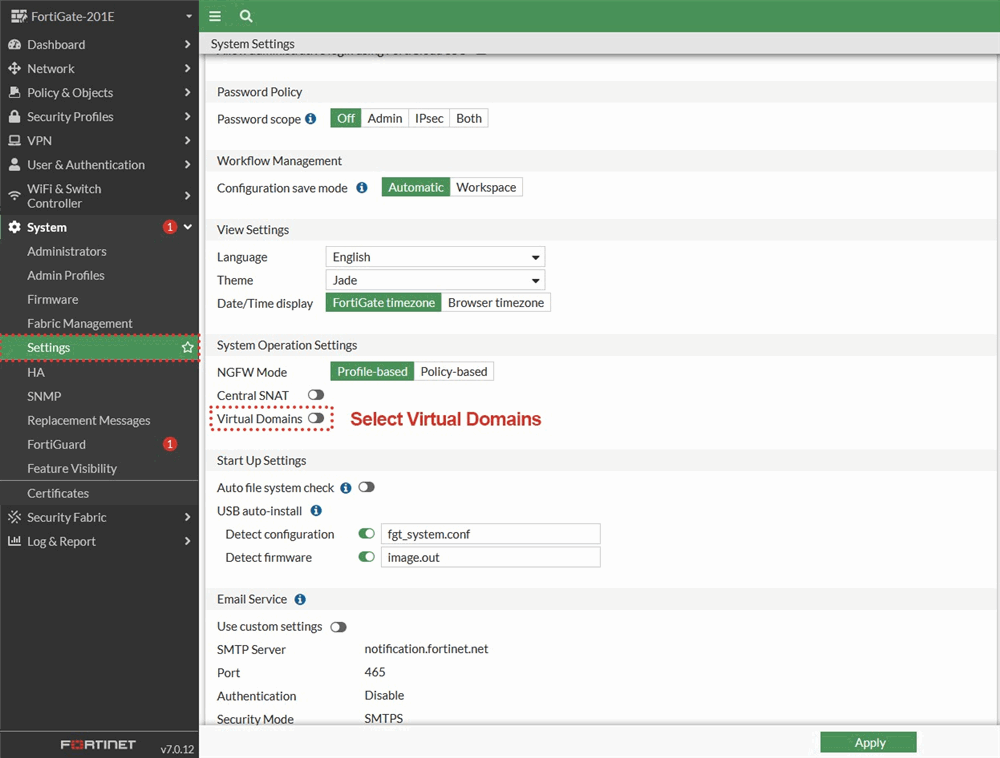Click the favorite star icon beside Settings

[x=187, y=348]
